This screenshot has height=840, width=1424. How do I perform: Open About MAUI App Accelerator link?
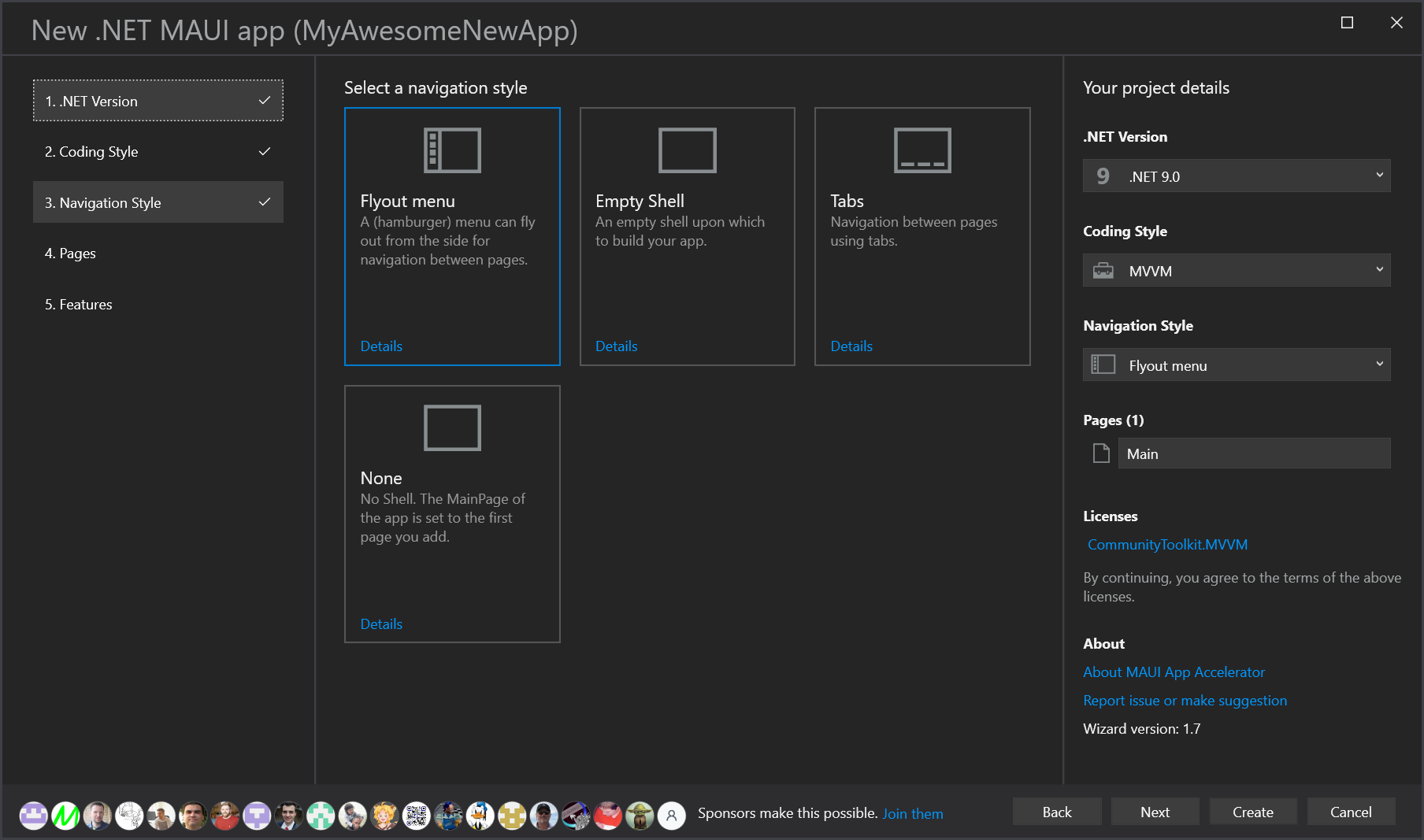pyautogui.click(x=1174, y=672)
